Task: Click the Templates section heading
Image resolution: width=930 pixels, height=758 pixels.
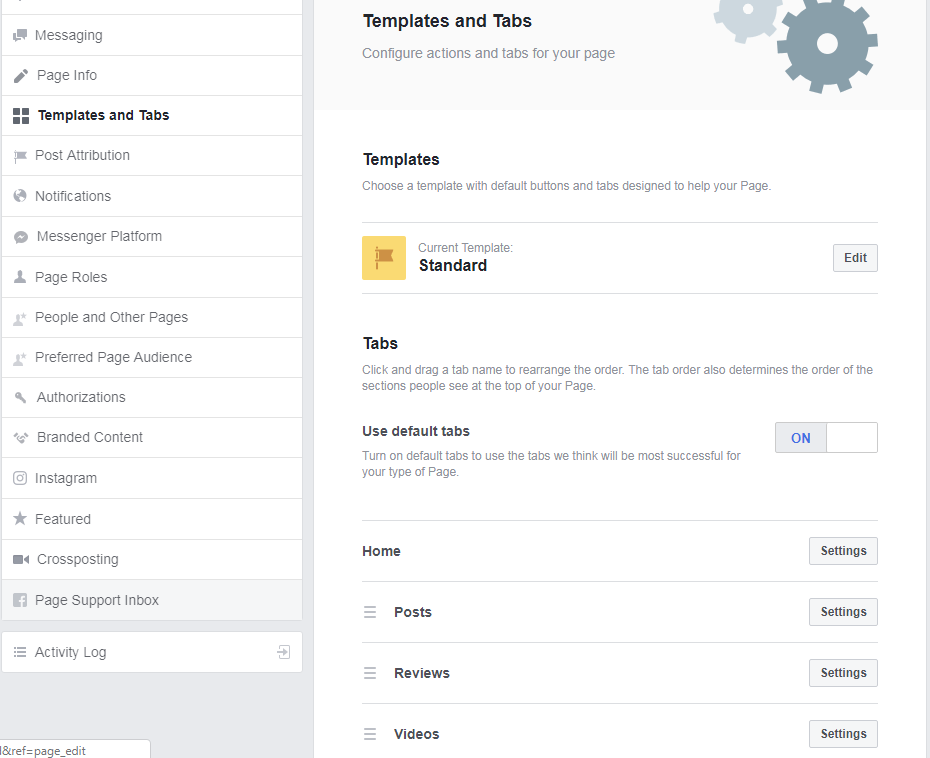Action: pos(401,160)
